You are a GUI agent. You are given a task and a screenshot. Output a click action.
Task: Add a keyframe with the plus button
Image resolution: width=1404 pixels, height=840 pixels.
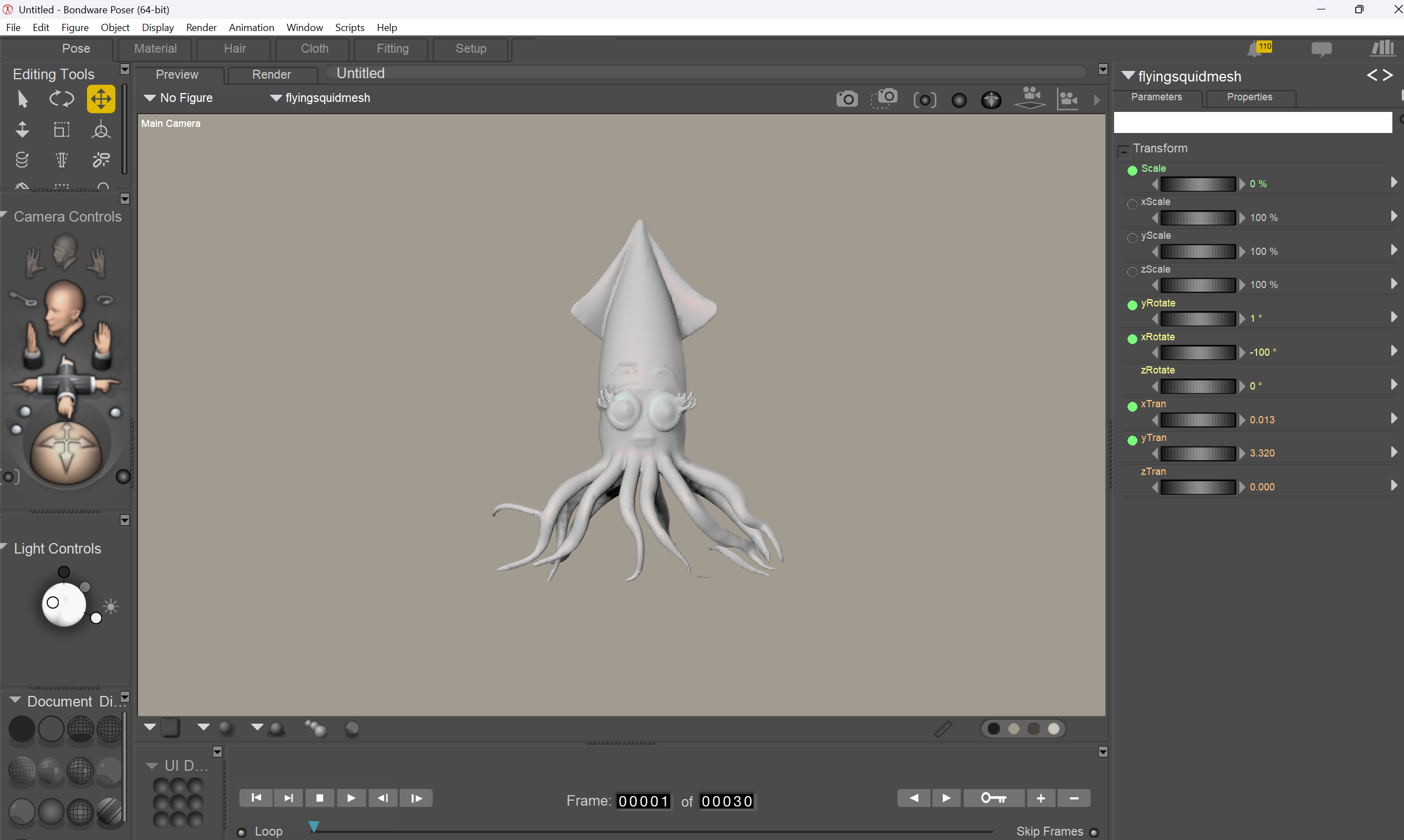coord(1040,798)
